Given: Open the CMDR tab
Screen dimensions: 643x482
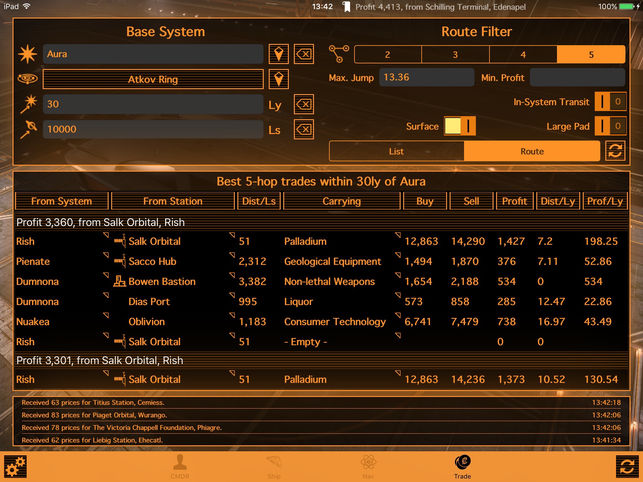Looking at the screenshot, I should (180, 467).
